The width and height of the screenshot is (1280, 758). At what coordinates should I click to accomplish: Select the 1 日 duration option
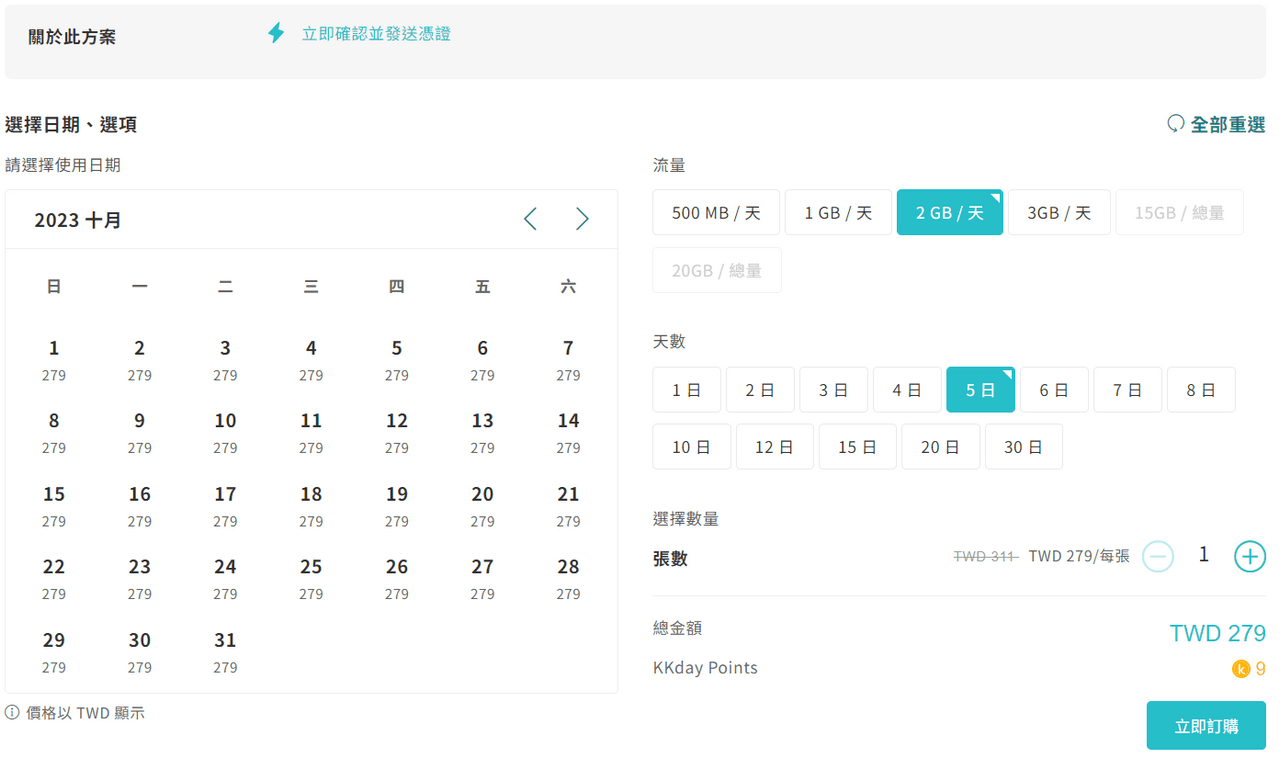(686, 390)
